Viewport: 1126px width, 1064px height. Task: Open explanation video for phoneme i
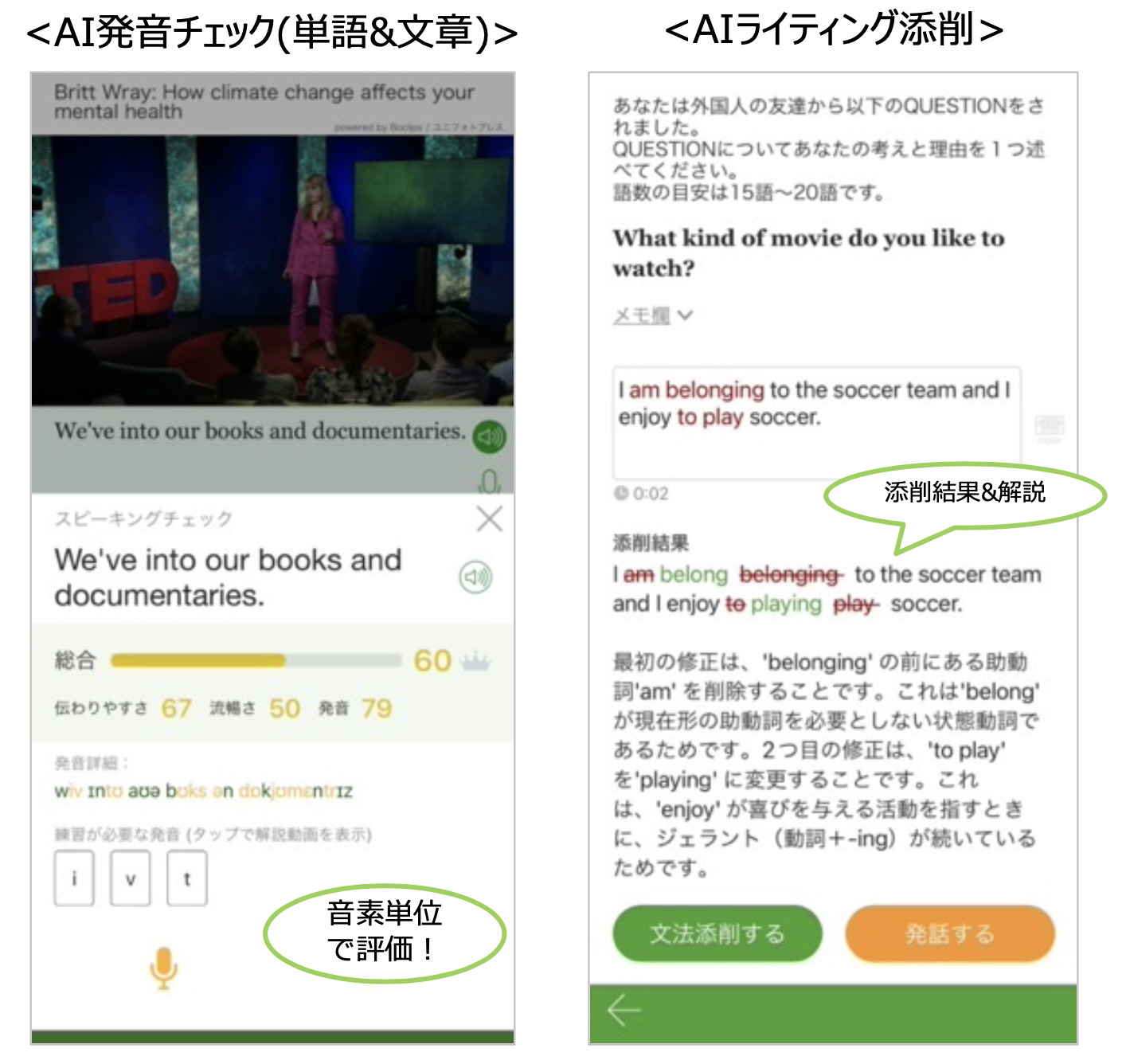(x=74, y=878)
